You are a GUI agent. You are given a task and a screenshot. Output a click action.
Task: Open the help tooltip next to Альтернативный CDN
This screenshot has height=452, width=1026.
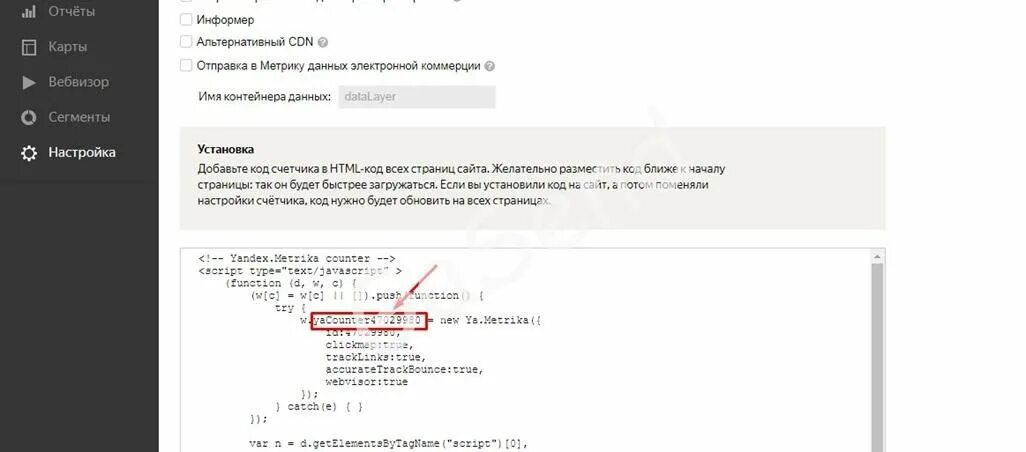323,43
